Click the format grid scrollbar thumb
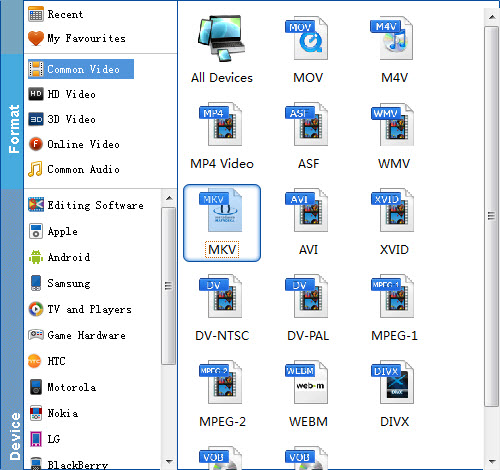Screen dimensions: 500x470 click(491, 216)
